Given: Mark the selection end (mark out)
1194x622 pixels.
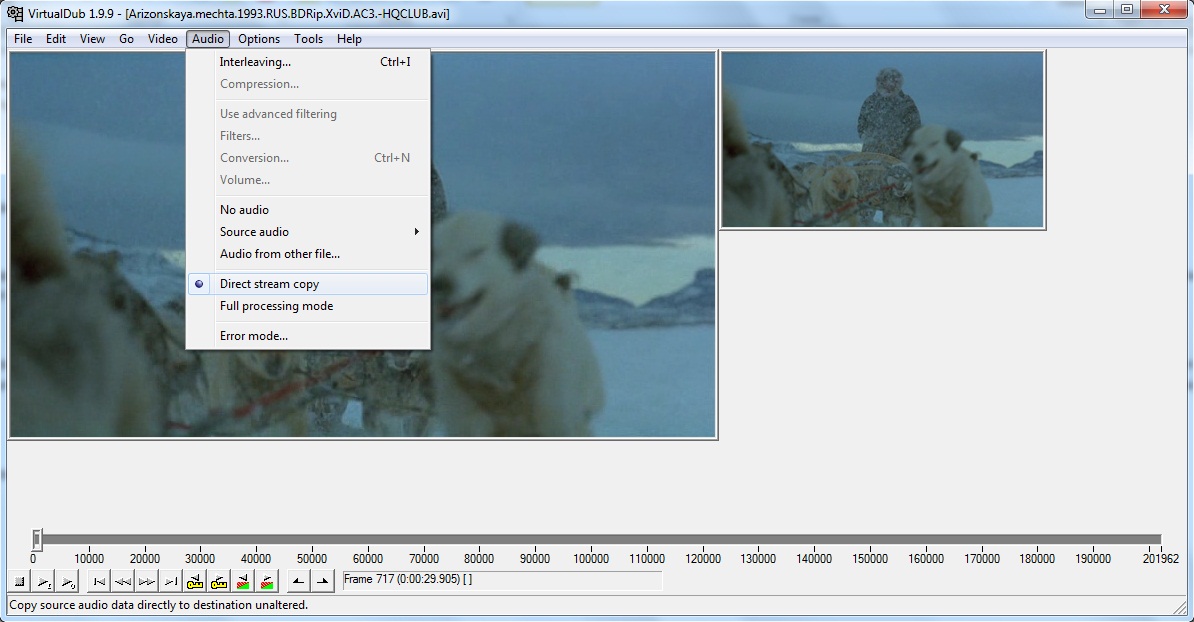Looking at the screenshot, I should (323, 582).
